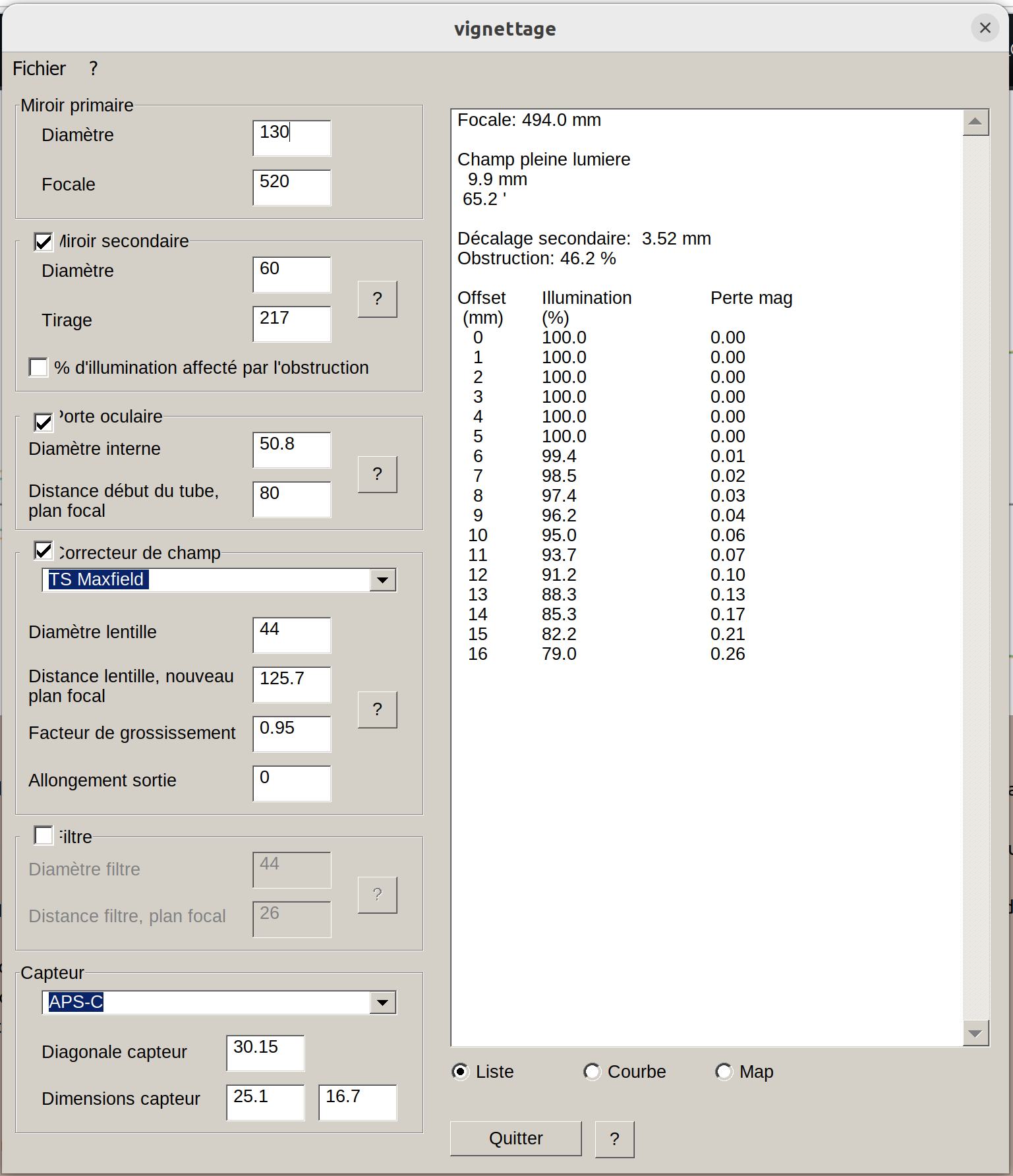Click the Obstruction: 46.2 % result line

(536, 258)
